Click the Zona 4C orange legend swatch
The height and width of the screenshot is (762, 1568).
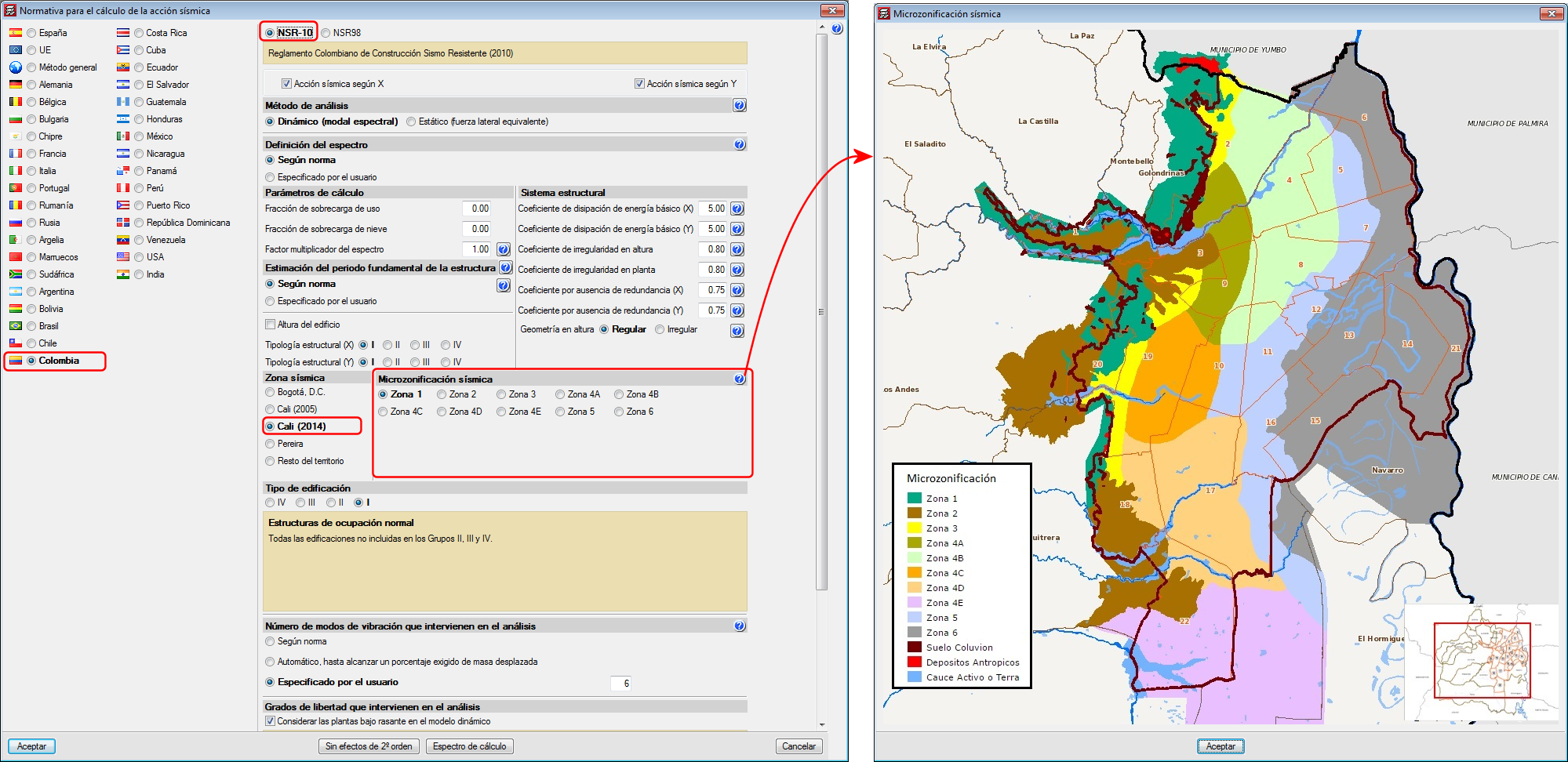[x=914, y=573]
